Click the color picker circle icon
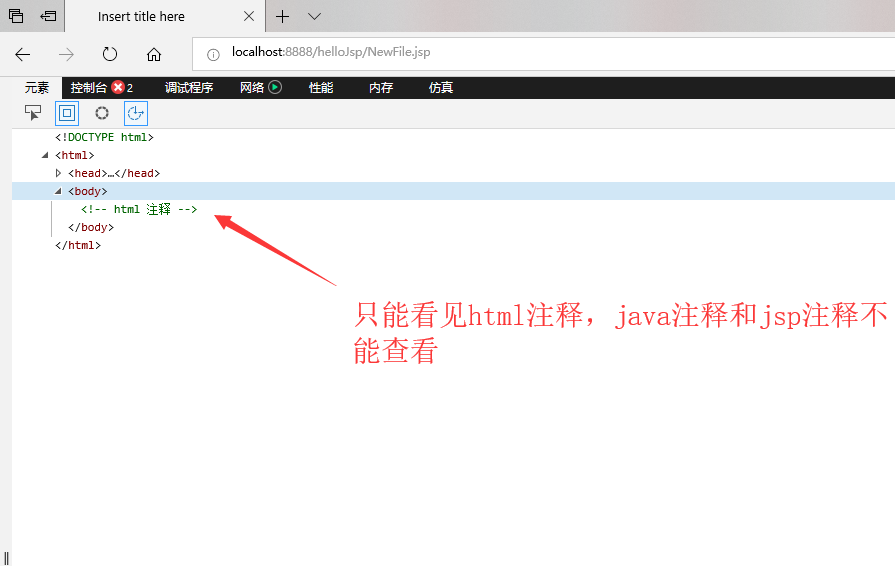The width and height of the screenshot is (895, 566). [x=102, y=113]
